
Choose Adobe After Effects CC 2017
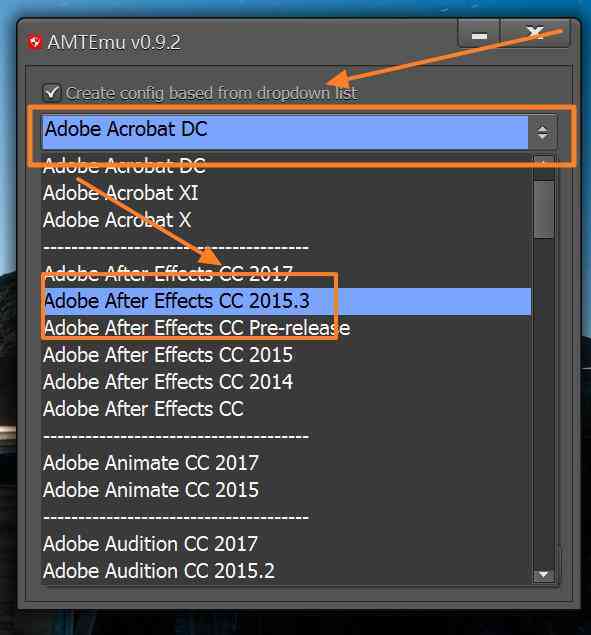(286, 274)
